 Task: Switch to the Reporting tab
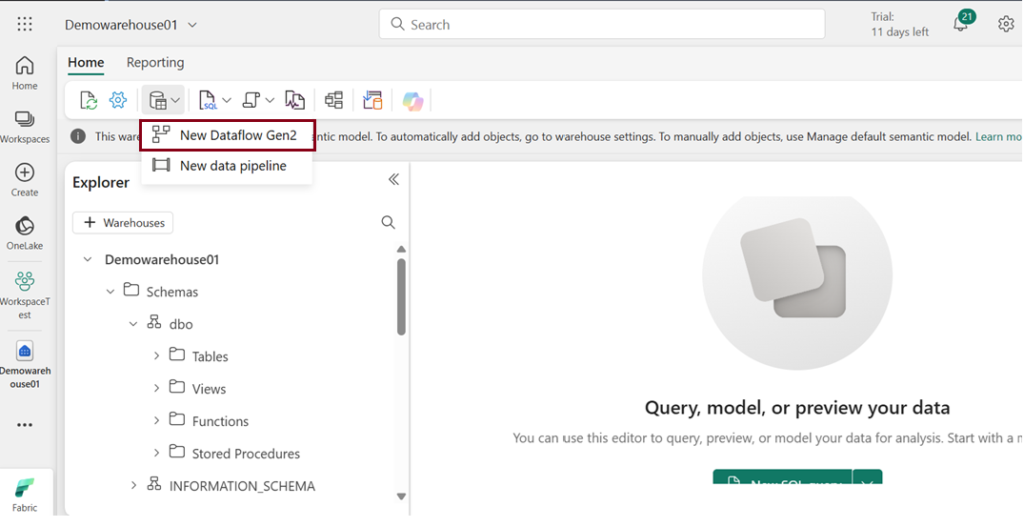pos(155,62)
